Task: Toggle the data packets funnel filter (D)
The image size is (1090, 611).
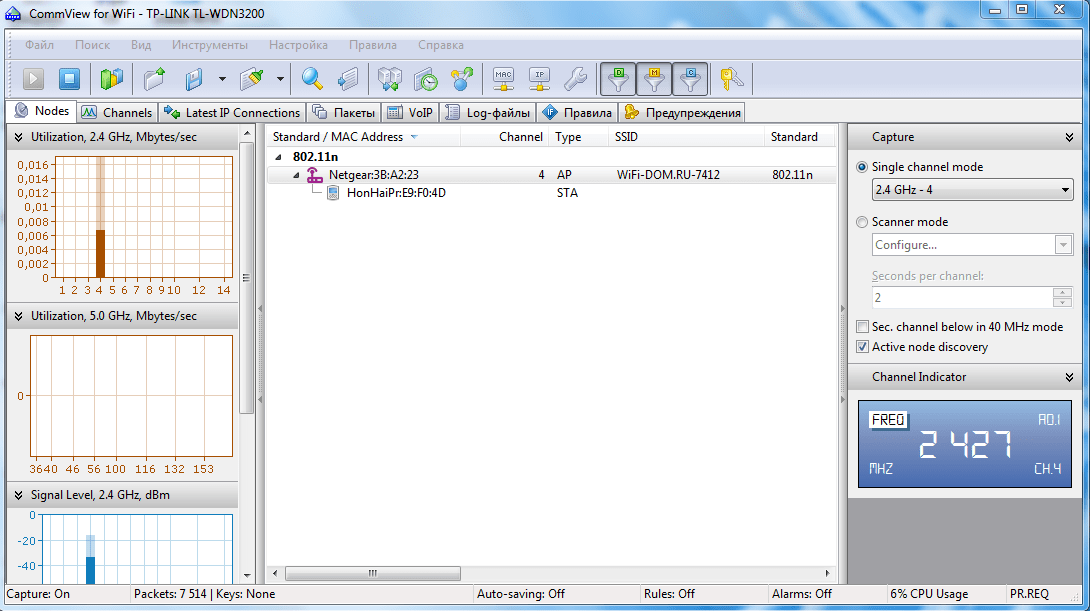Action: (618, 78)
